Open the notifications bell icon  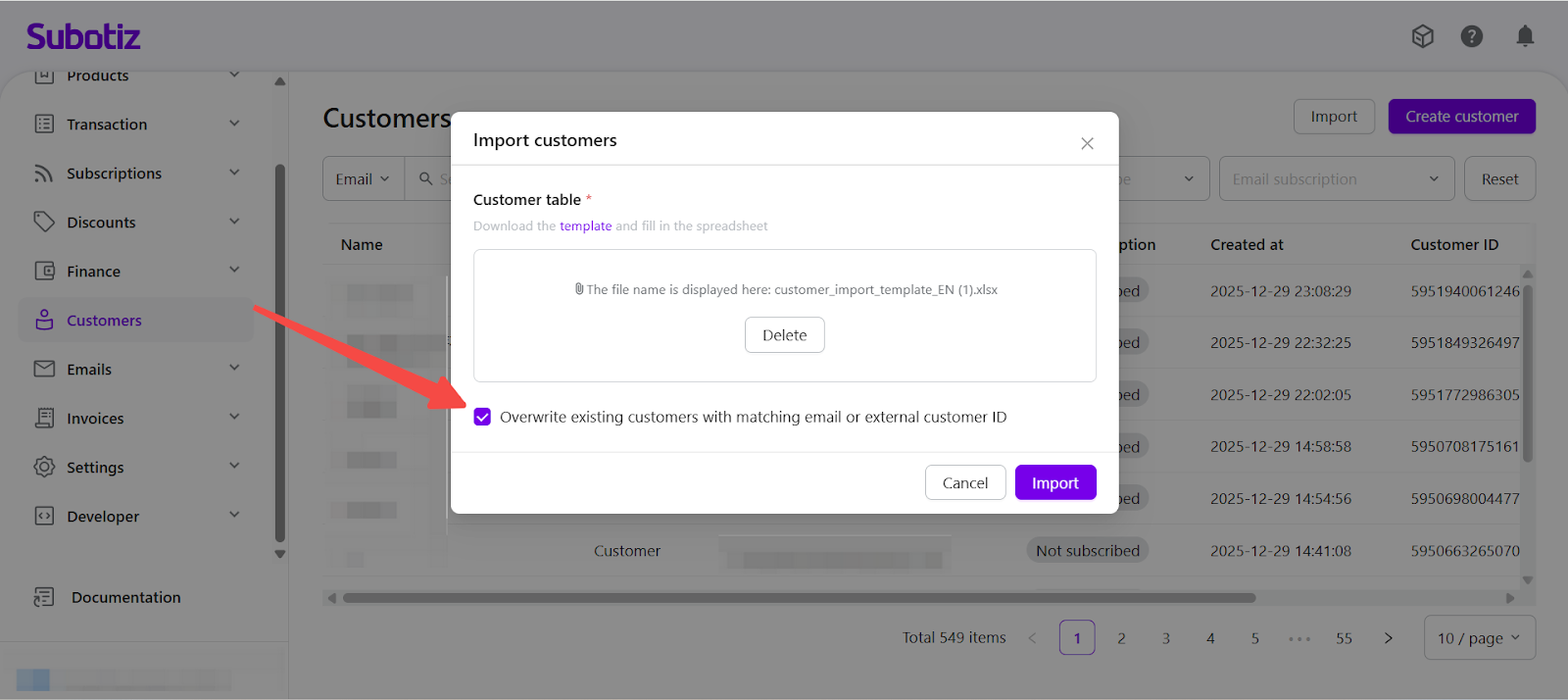point(1525,36)
